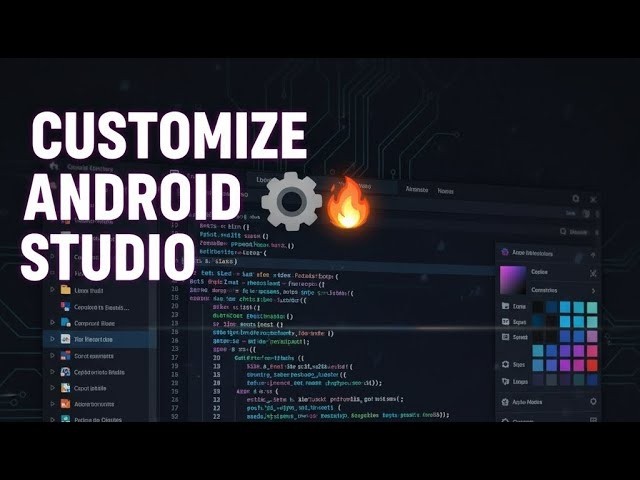Click the icon next to 'Sopes' label
This screenshot has height=480, width=640.
point(505,322)
